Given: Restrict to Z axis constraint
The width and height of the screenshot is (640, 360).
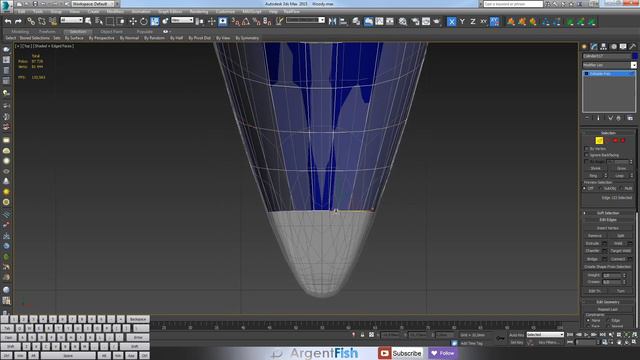Looking at the screenshot, I should (473, 21).
